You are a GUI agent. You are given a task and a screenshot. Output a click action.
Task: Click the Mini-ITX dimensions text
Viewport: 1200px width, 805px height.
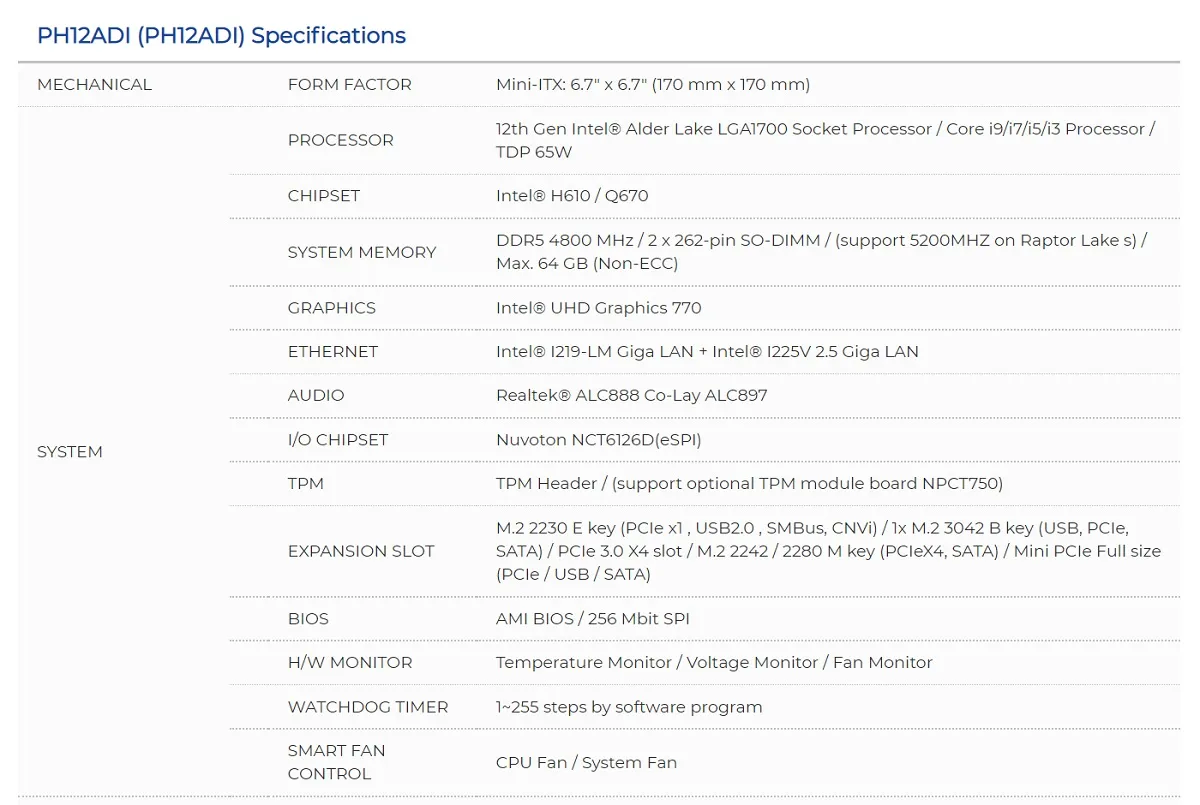click(x=653, y=85)
